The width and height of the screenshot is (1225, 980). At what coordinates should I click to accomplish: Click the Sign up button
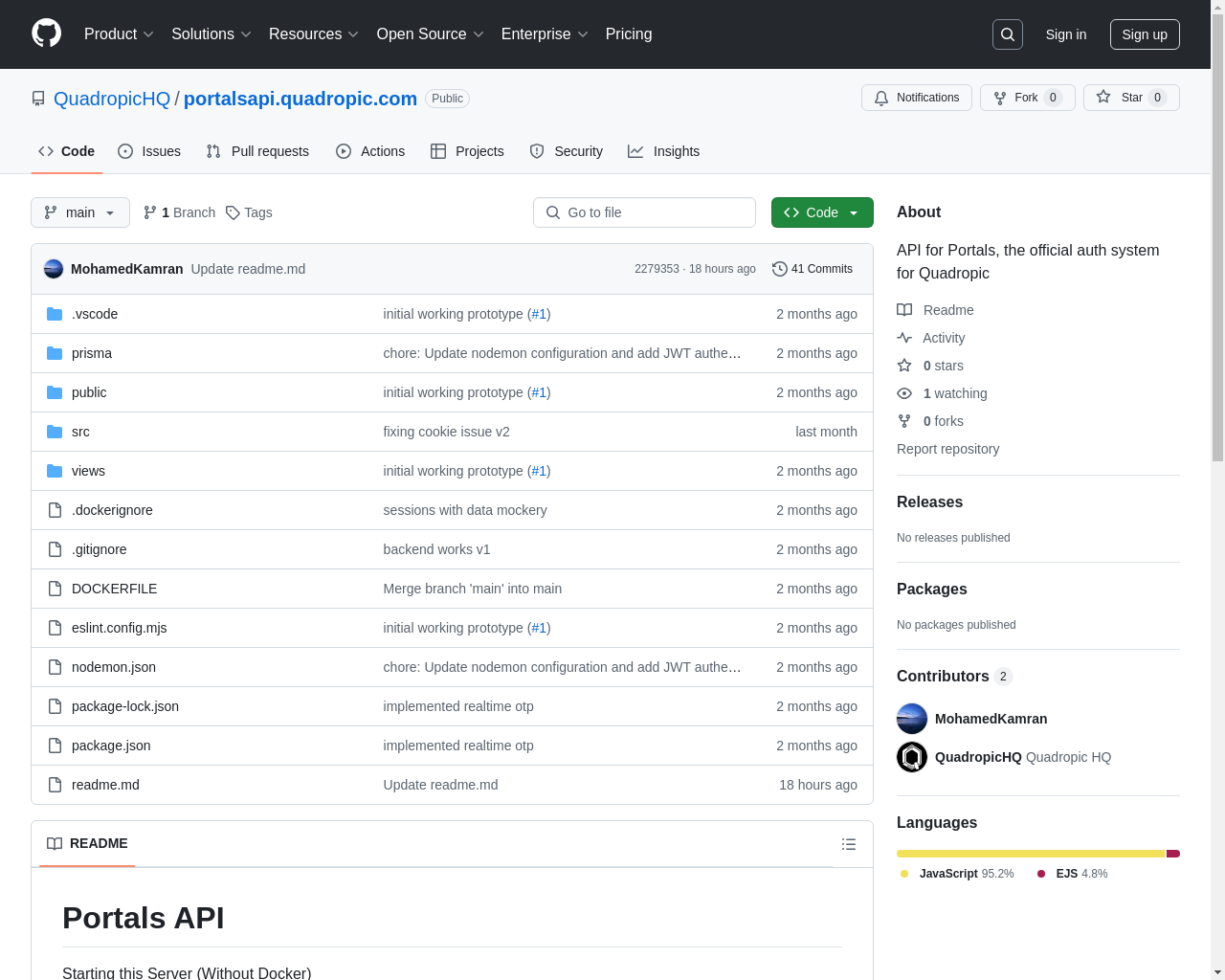point(1145,34)
